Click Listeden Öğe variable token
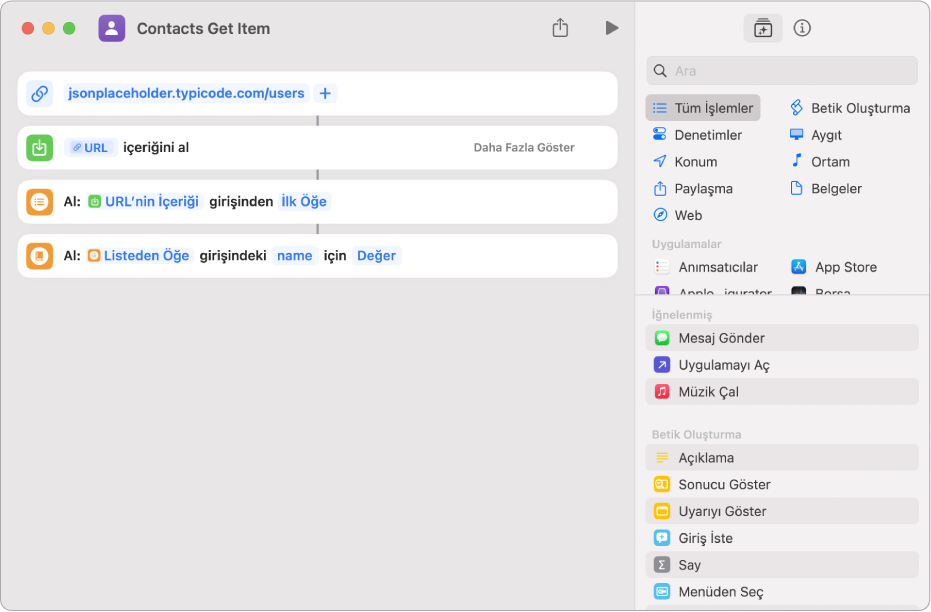Screen dimensions: 931x612 140,256
